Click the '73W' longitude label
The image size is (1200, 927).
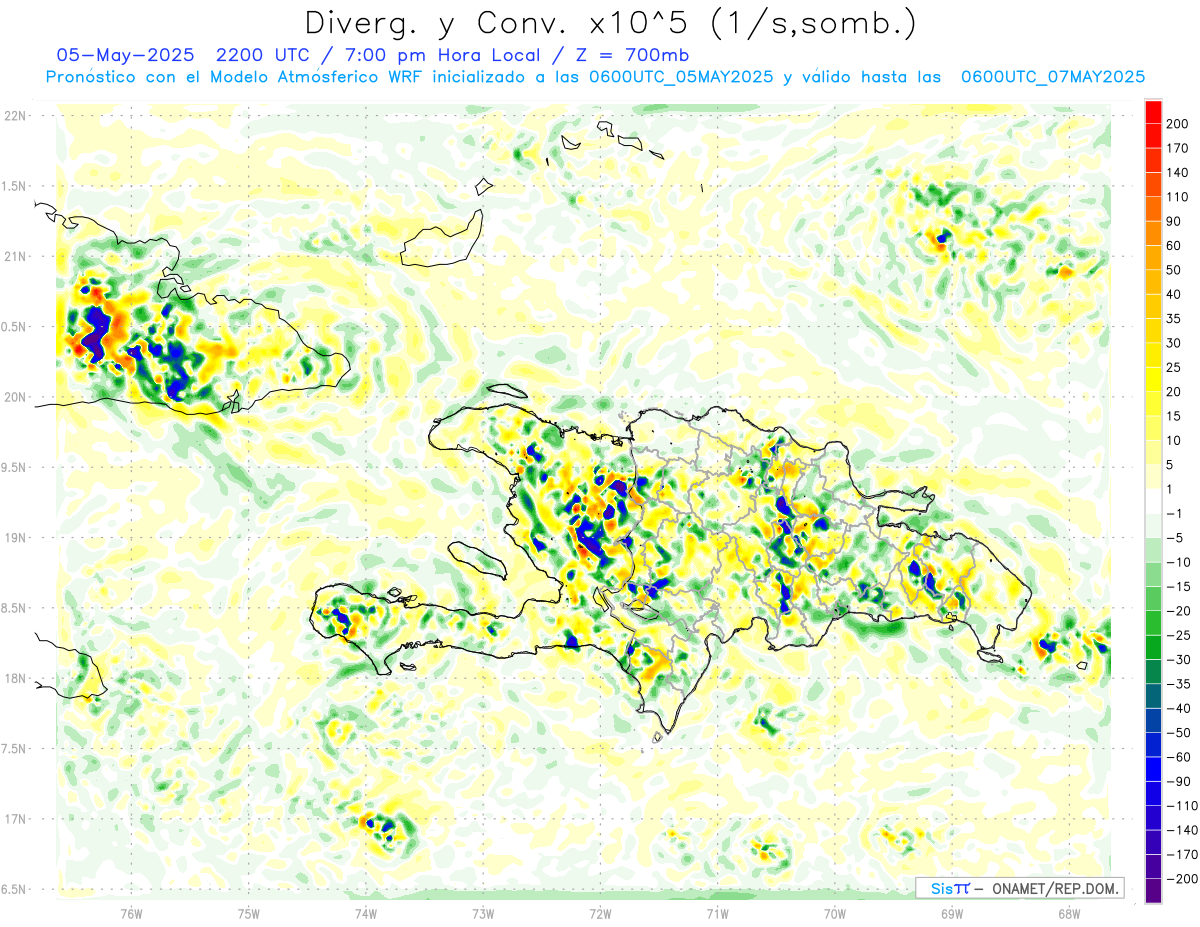coord(483,912)
